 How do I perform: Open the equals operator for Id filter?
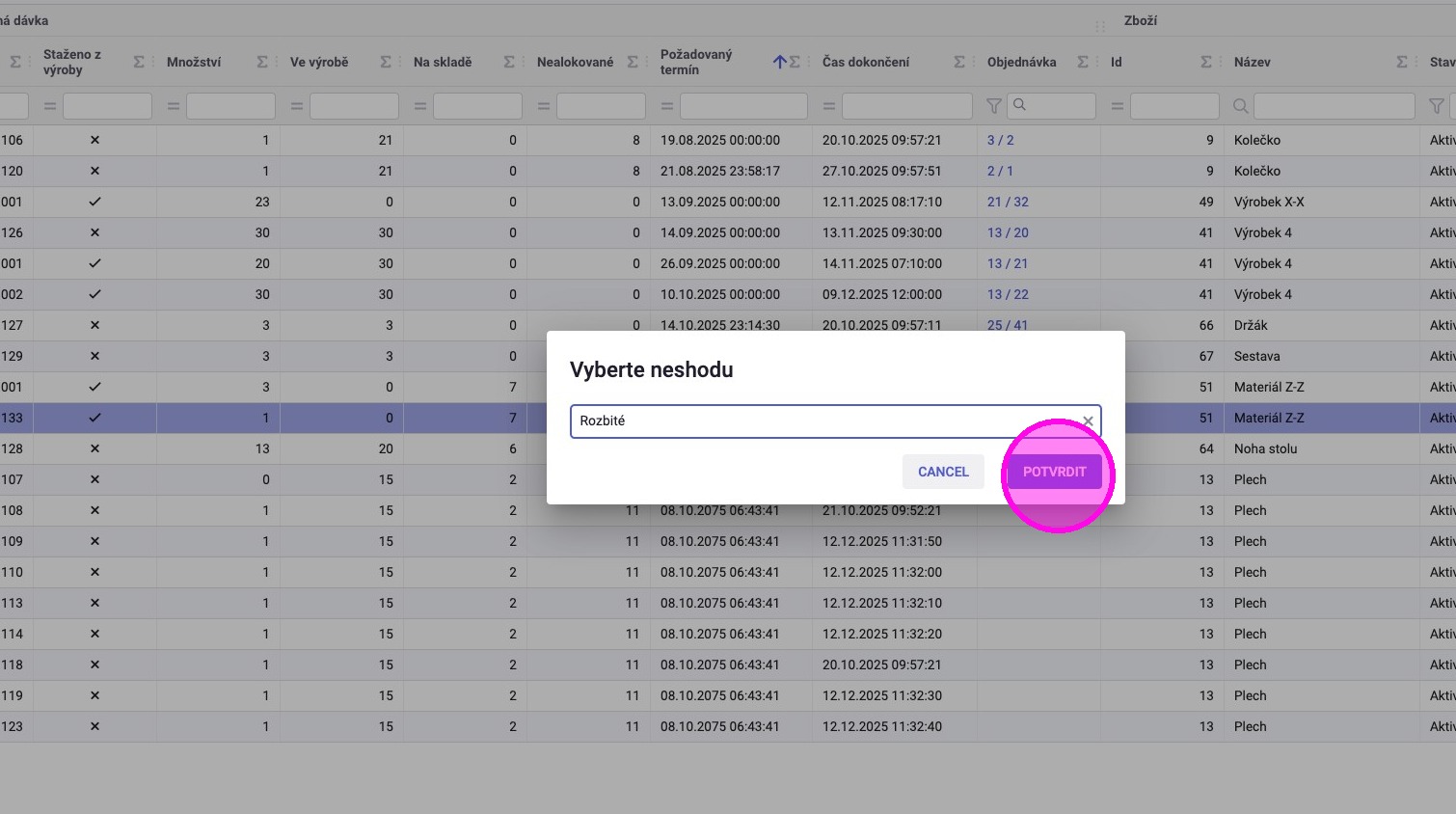pos(1118,106)
